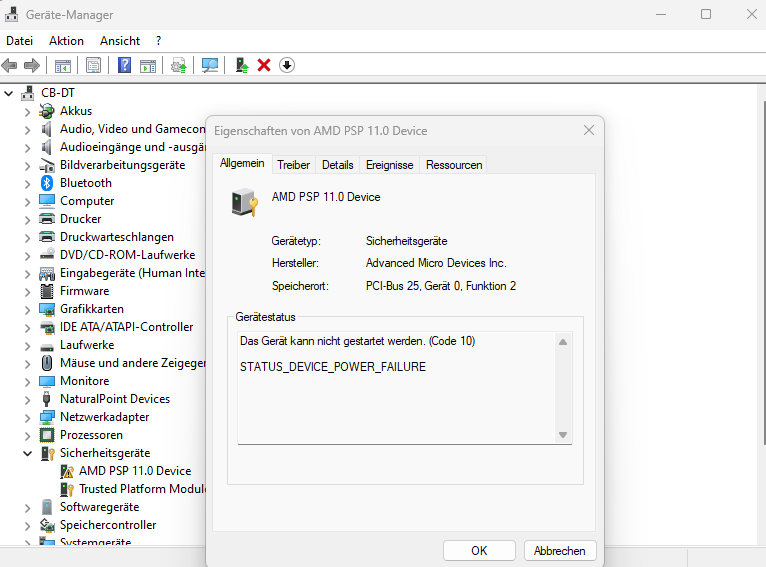Click the Netzwerkadapter icon
Viewport: 766px width, 567px height.
[47, 417]
